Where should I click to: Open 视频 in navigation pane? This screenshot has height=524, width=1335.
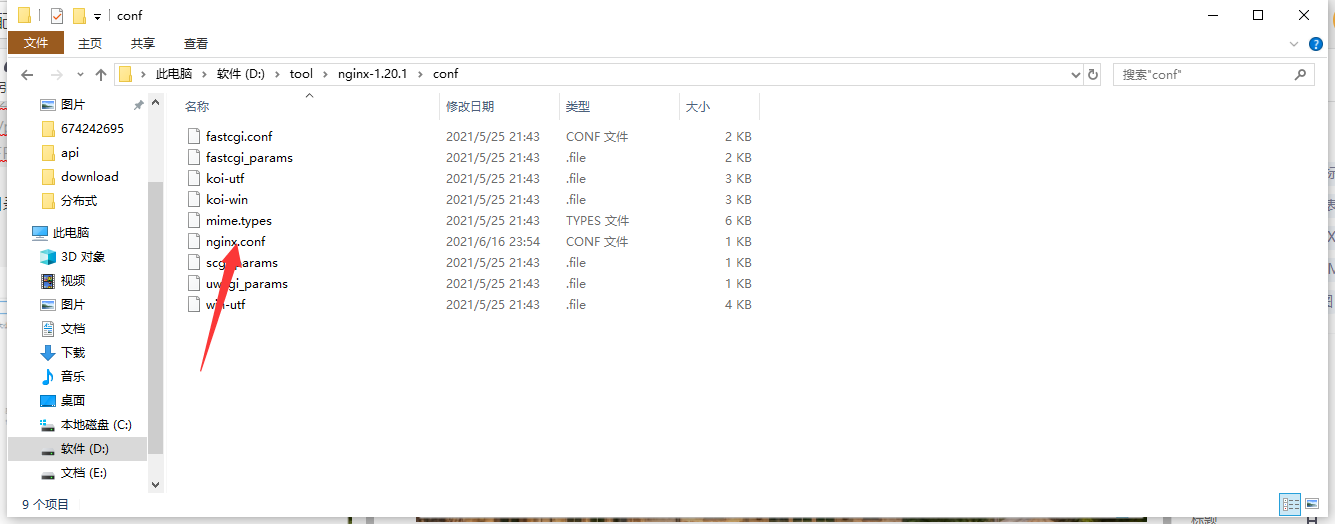click(73, 281)
